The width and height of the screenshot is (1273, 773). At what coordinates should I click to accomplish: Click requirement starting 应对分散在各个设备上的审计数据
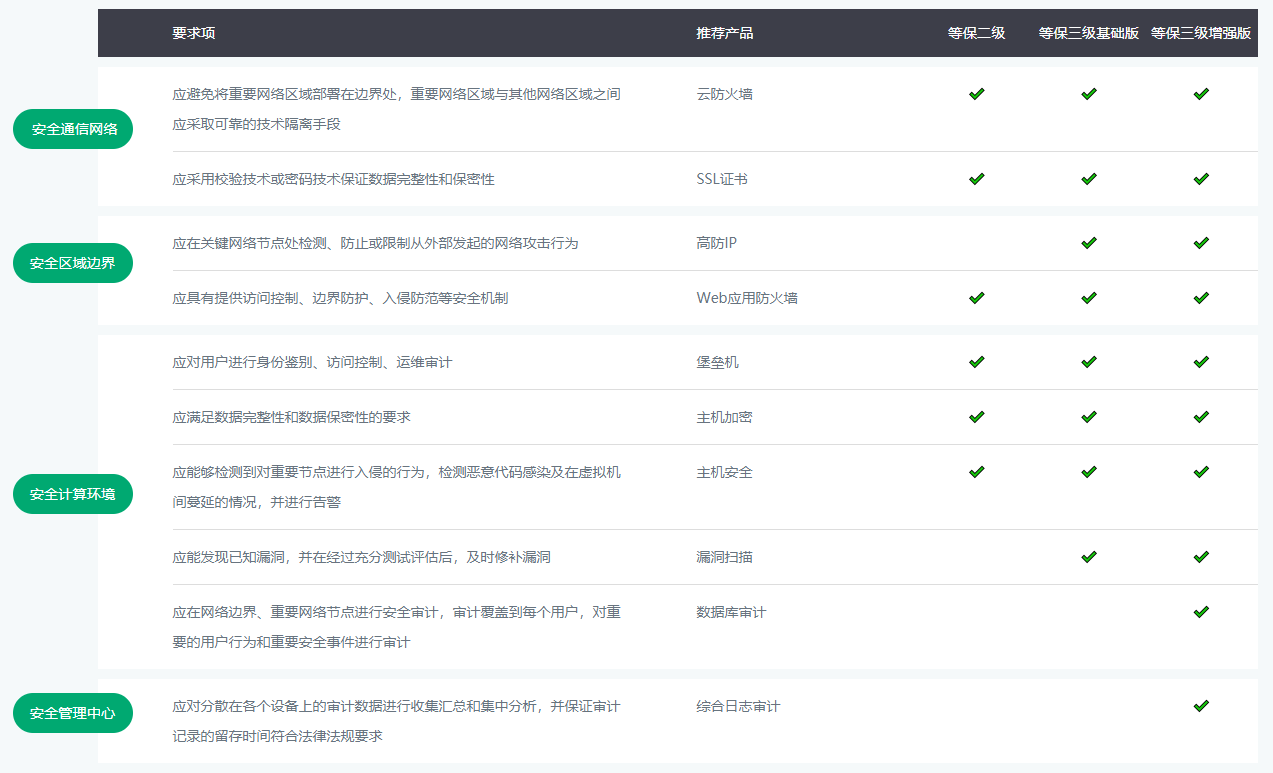[396, 721]
